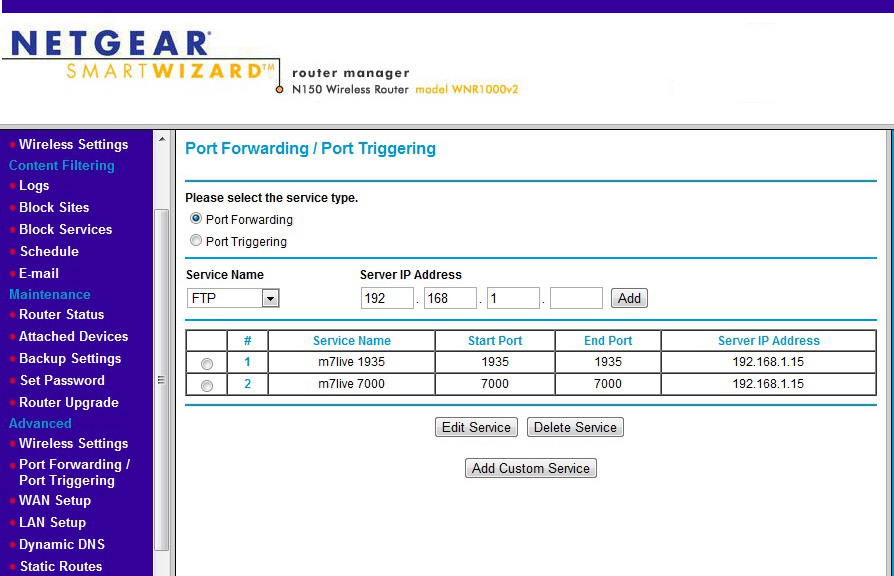Image resolution: width=894 pixels, height=576 pixels.
Task: Open Block Services in the sidebar
Action: 66,229
